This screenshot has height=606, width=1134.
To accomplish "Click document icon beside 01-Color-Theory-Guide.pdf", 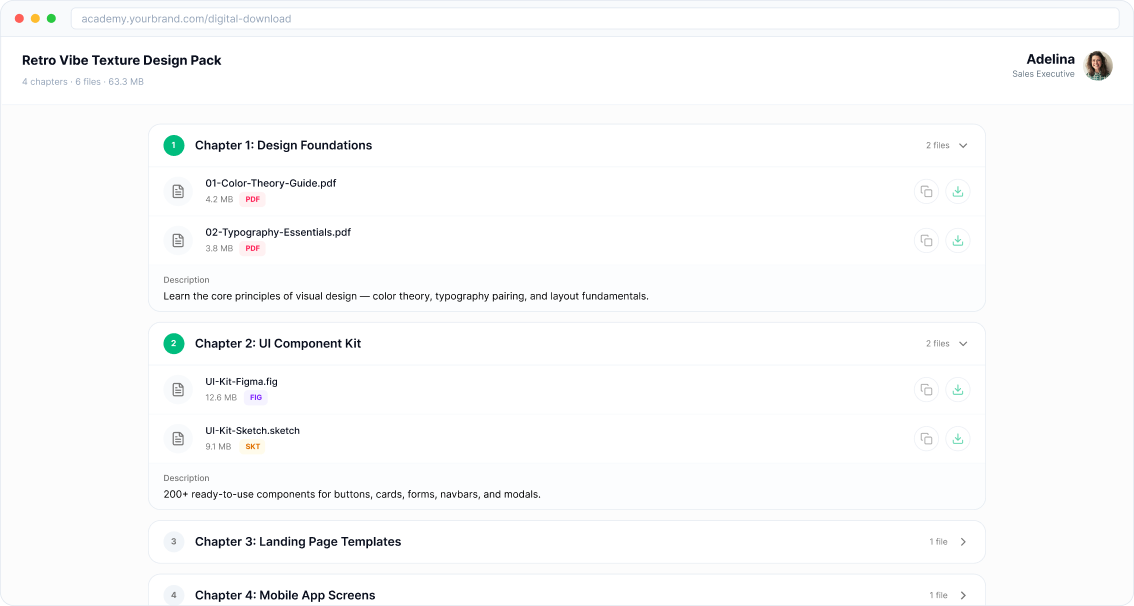I will [178, 191].
